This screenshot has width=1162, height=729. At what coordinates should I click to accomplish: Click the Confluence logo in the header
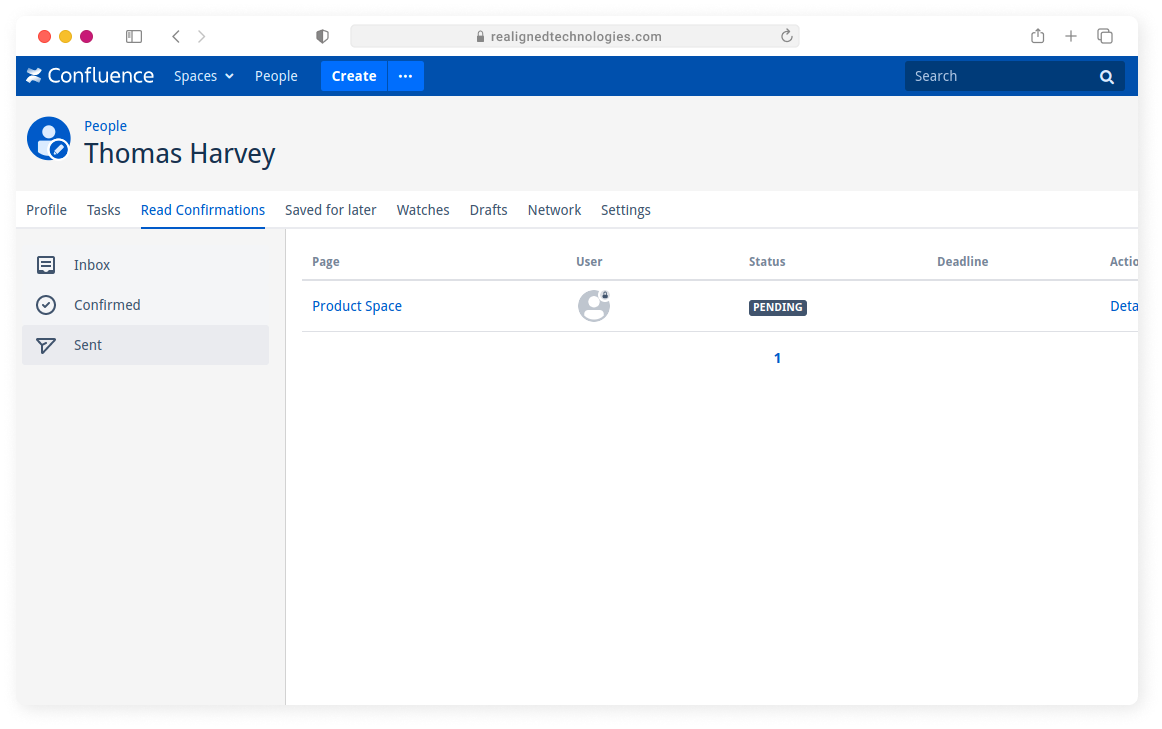(x=90, y=76)
